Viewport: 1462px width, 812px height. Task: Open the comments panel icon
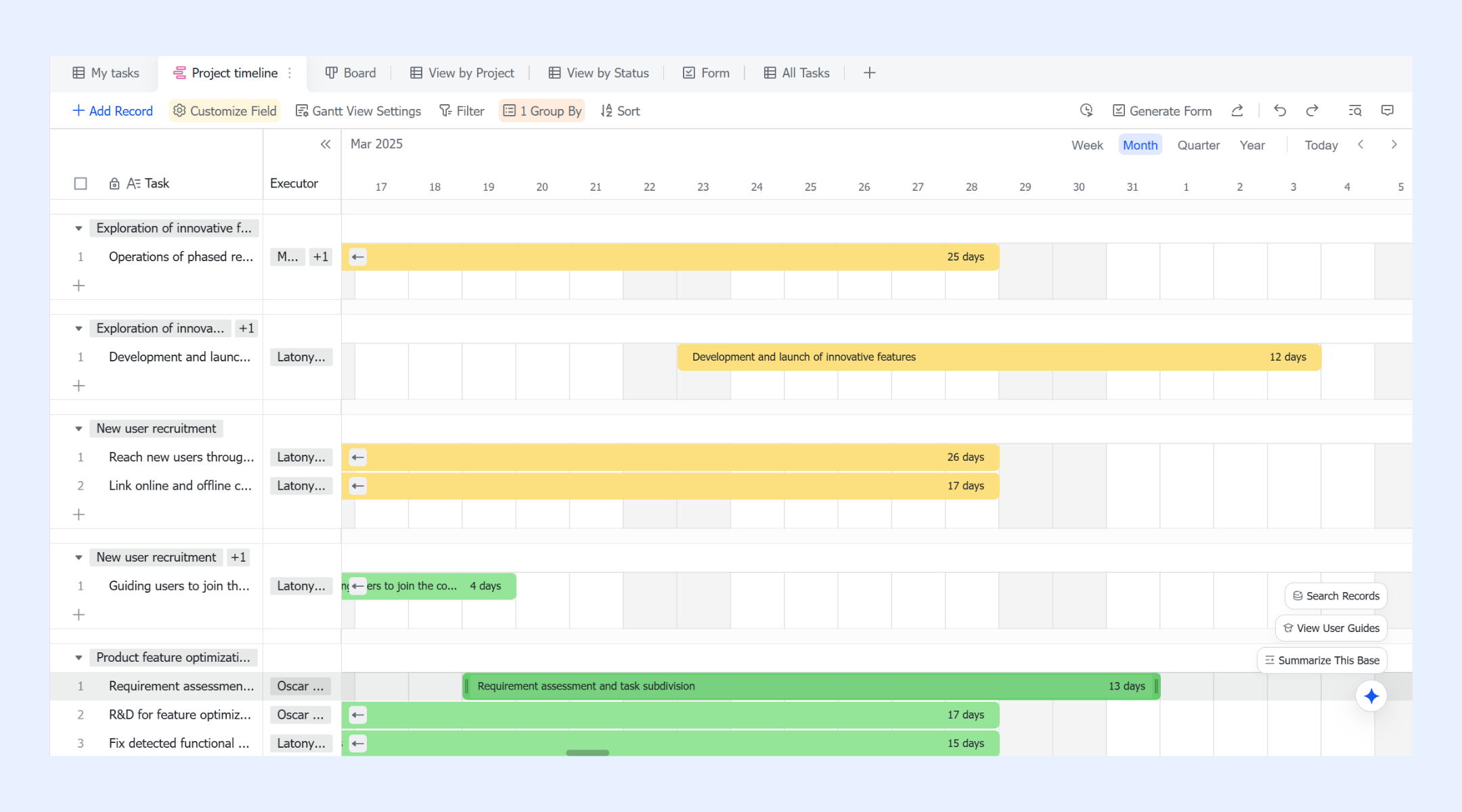[x=1388, y=110]
